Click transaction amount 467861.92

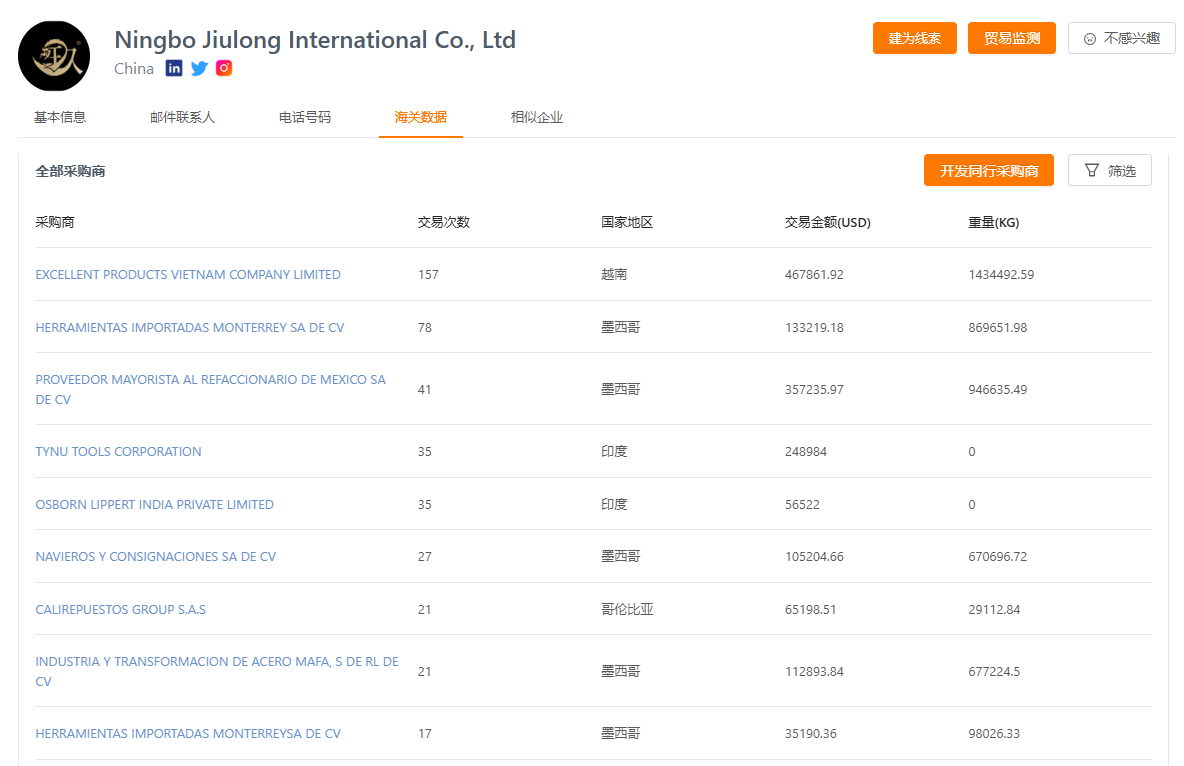pyautogui.click(x=814, y=274)
